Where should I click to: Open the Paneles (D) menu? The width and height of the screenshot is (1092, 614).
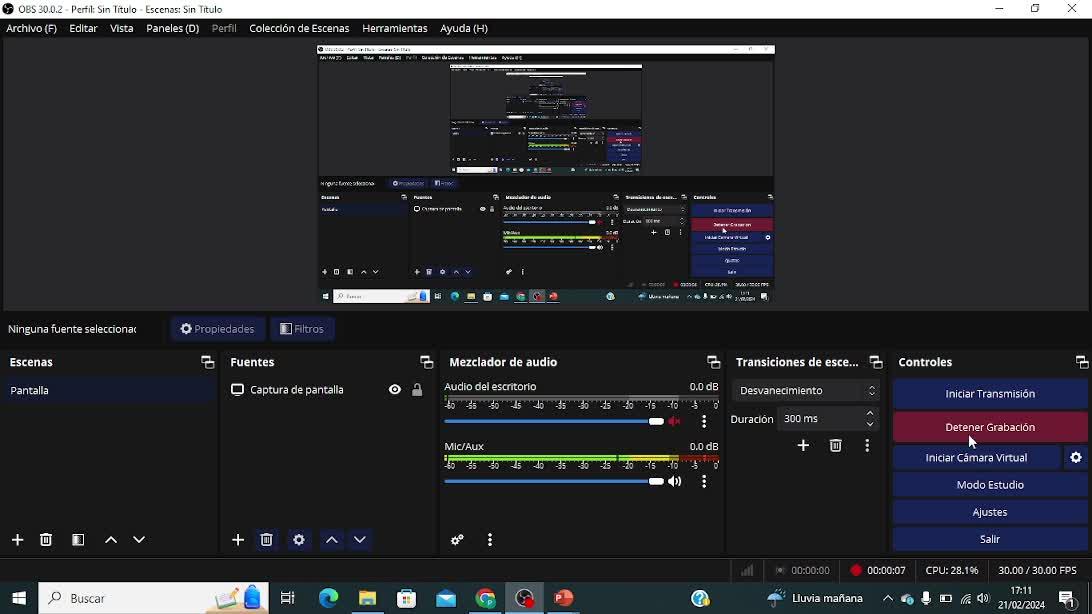click(172, 29)
